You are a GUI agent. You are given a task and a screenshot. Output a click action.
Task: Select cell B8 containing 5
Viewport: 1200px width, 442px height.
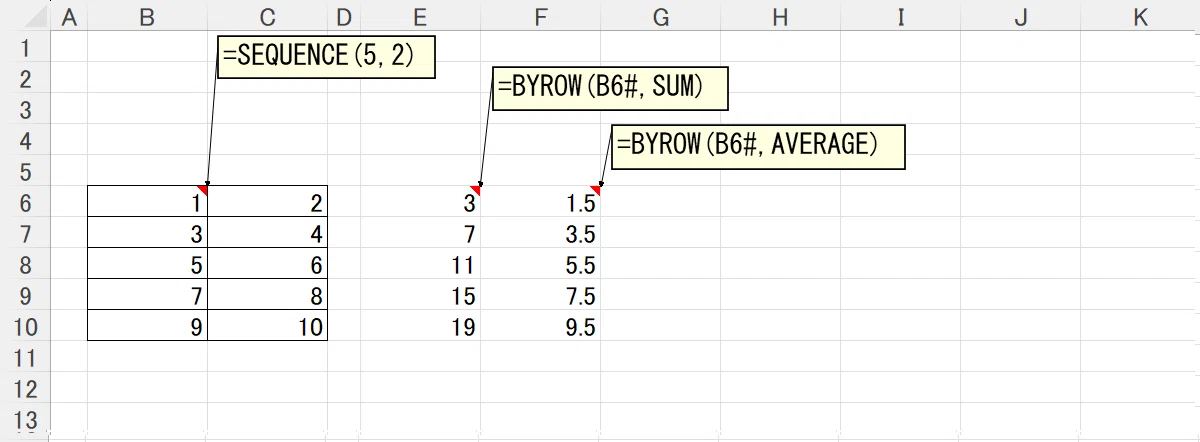[147, 264]
